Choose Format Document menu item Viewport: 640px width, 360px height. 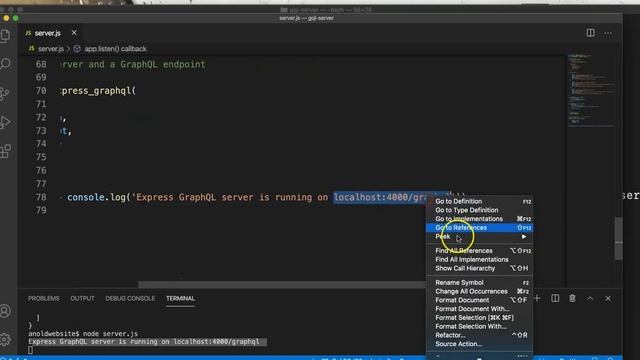[x=479, y=300]
